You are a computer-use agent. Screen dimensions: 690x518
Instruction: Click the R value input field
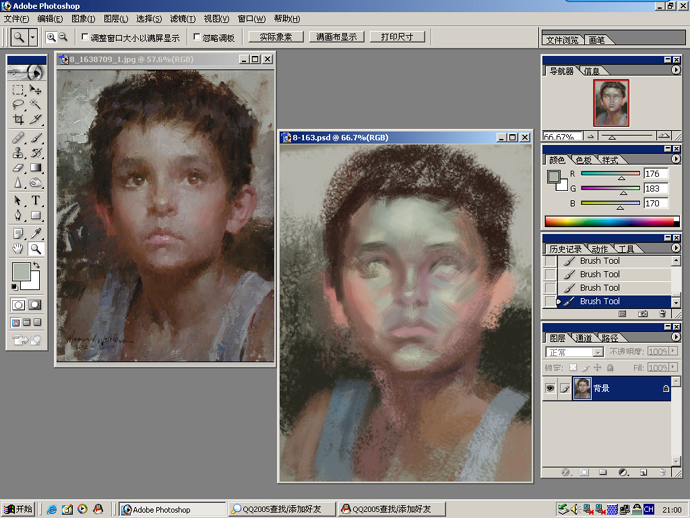click(x=656, y=174)
